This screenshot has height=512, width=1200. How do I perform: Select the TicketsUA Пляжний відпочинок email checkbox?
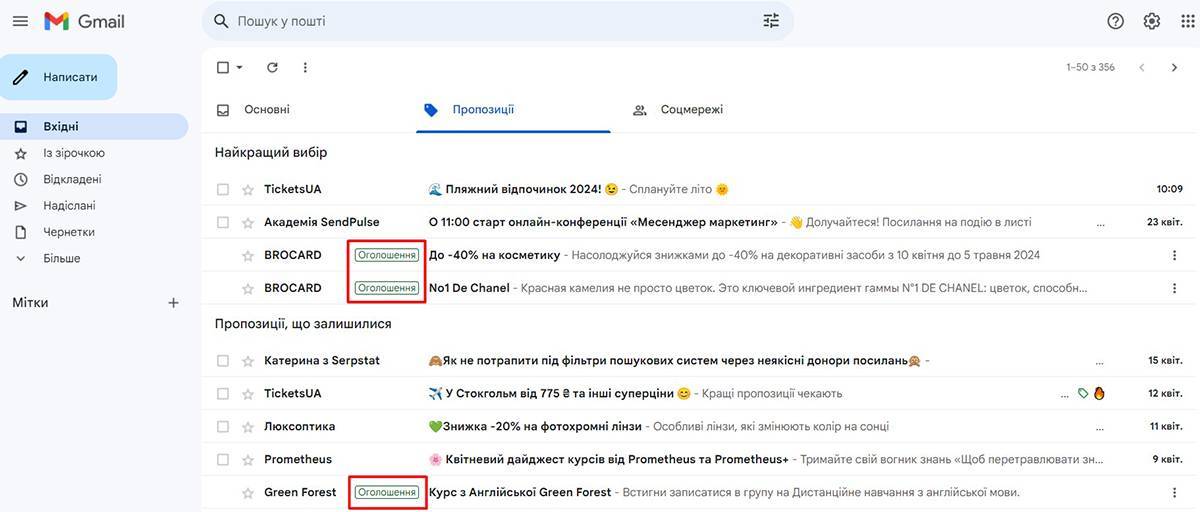point(223,189)
